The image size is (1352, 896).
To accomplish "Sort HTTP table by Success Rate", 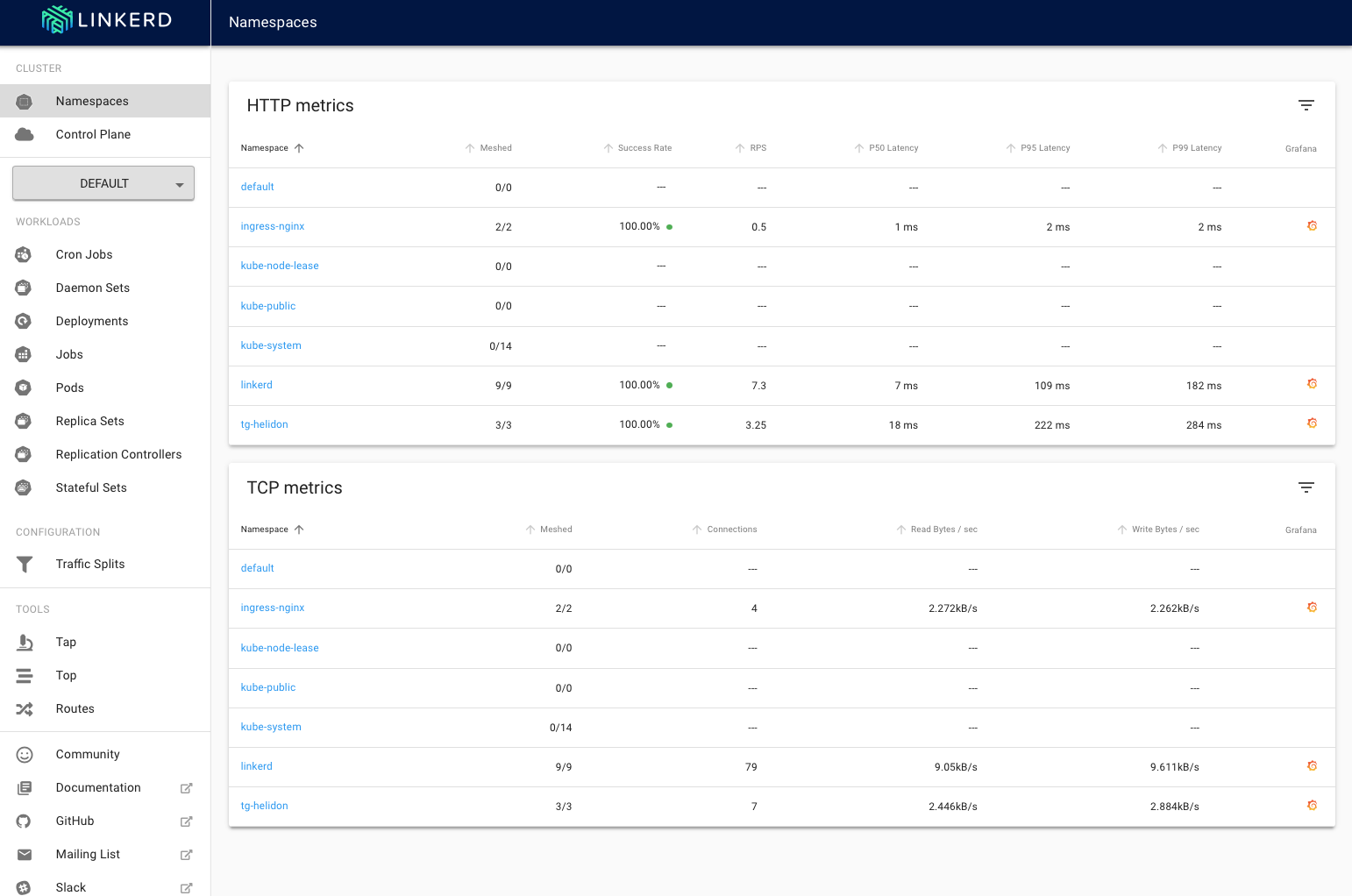I will (x=637, y=148).
